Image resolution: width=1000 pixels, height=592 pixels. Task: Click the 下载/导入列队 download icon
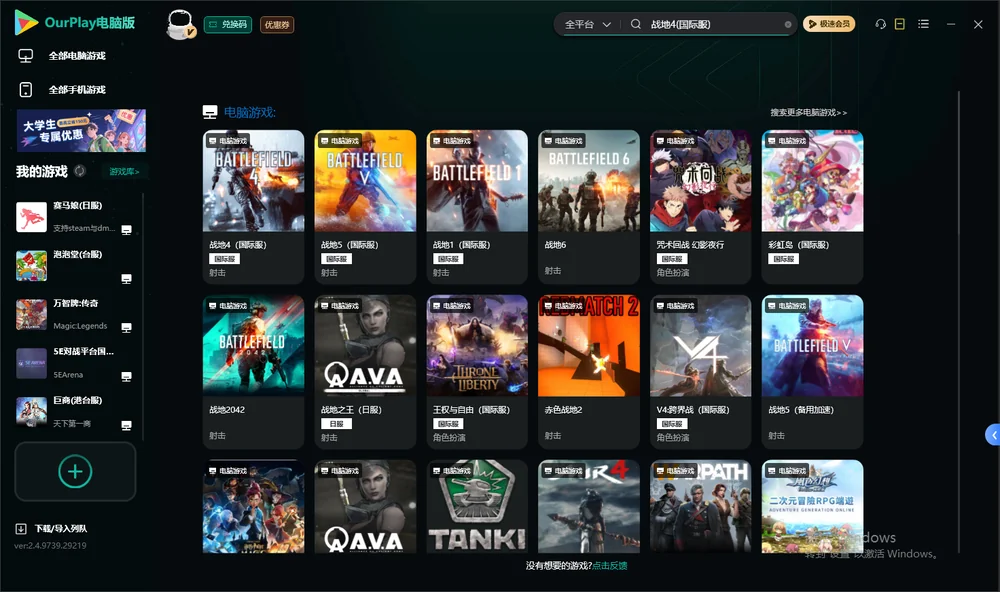pos(21,528)
